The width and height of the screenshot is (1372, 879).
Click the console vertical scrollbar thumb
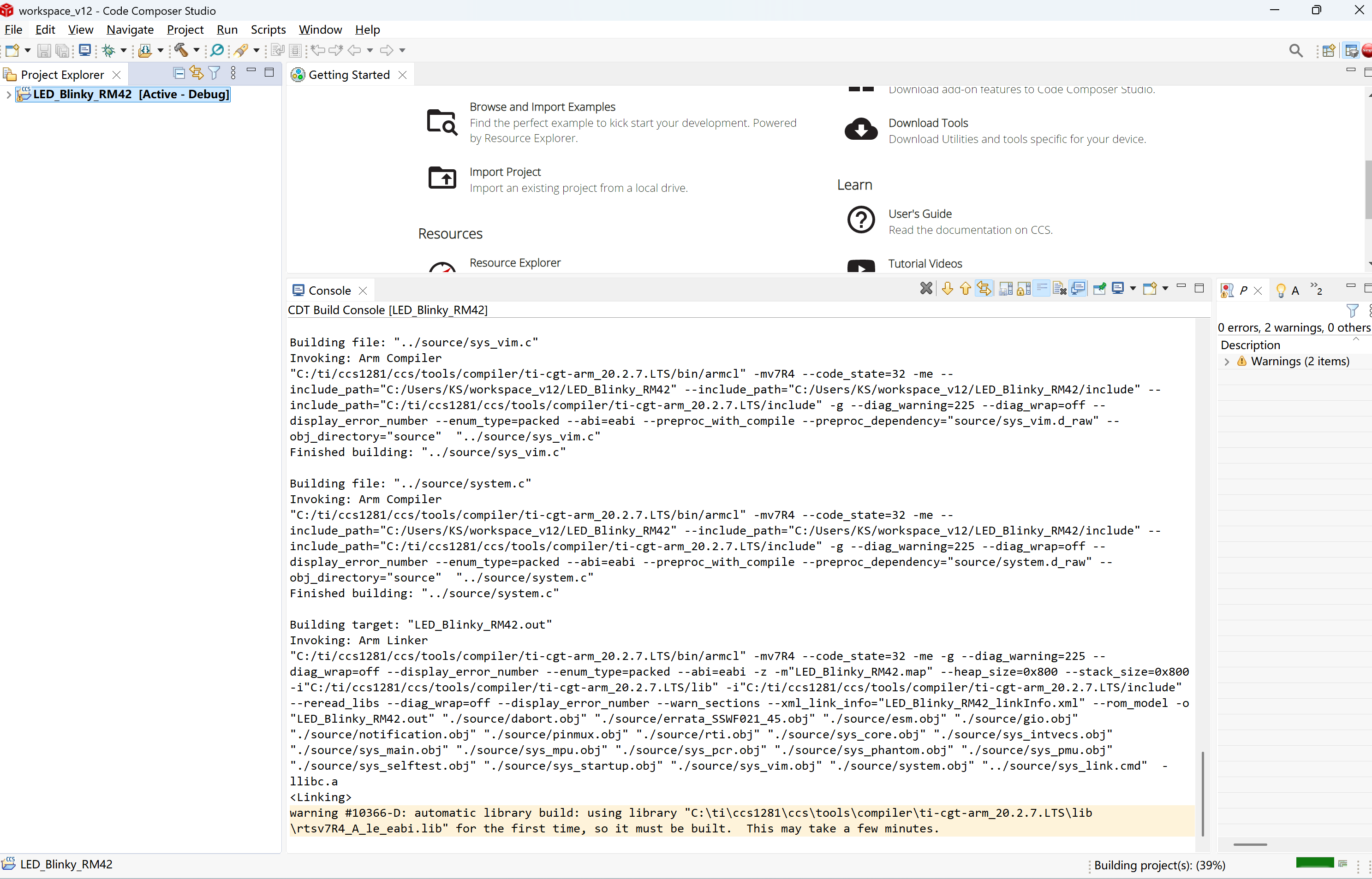coord(1202,793)
